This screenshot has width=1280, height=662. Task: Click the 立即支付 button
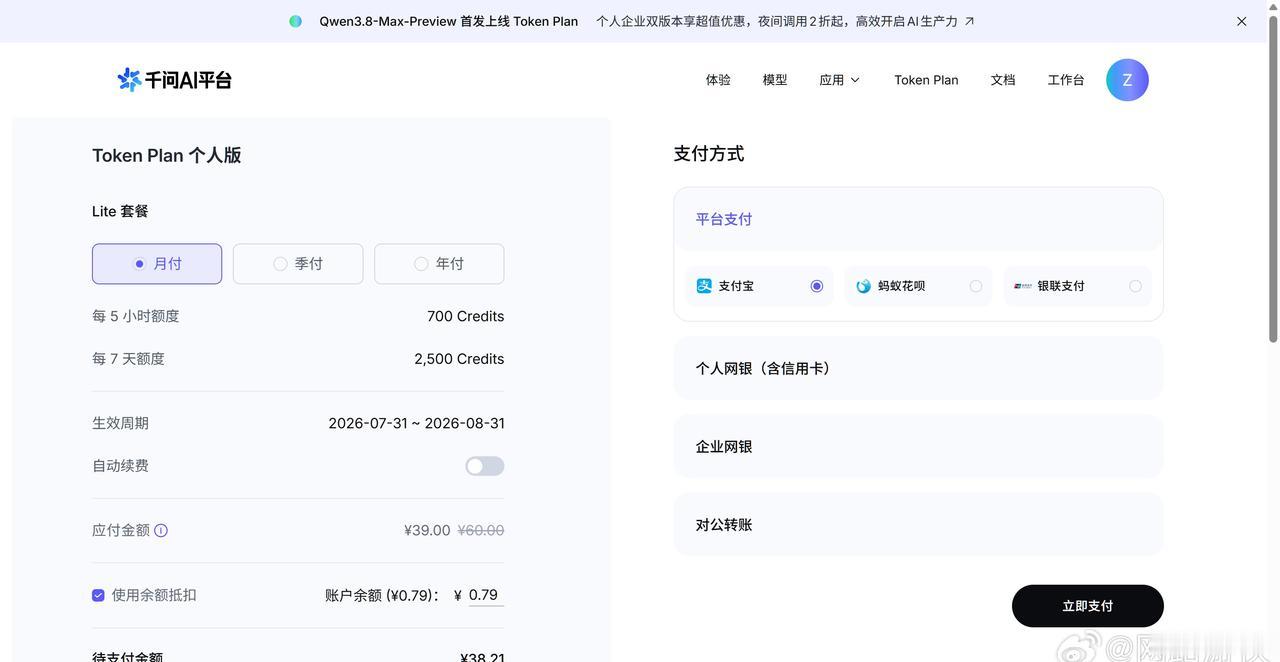click(x=1088, y=606)
